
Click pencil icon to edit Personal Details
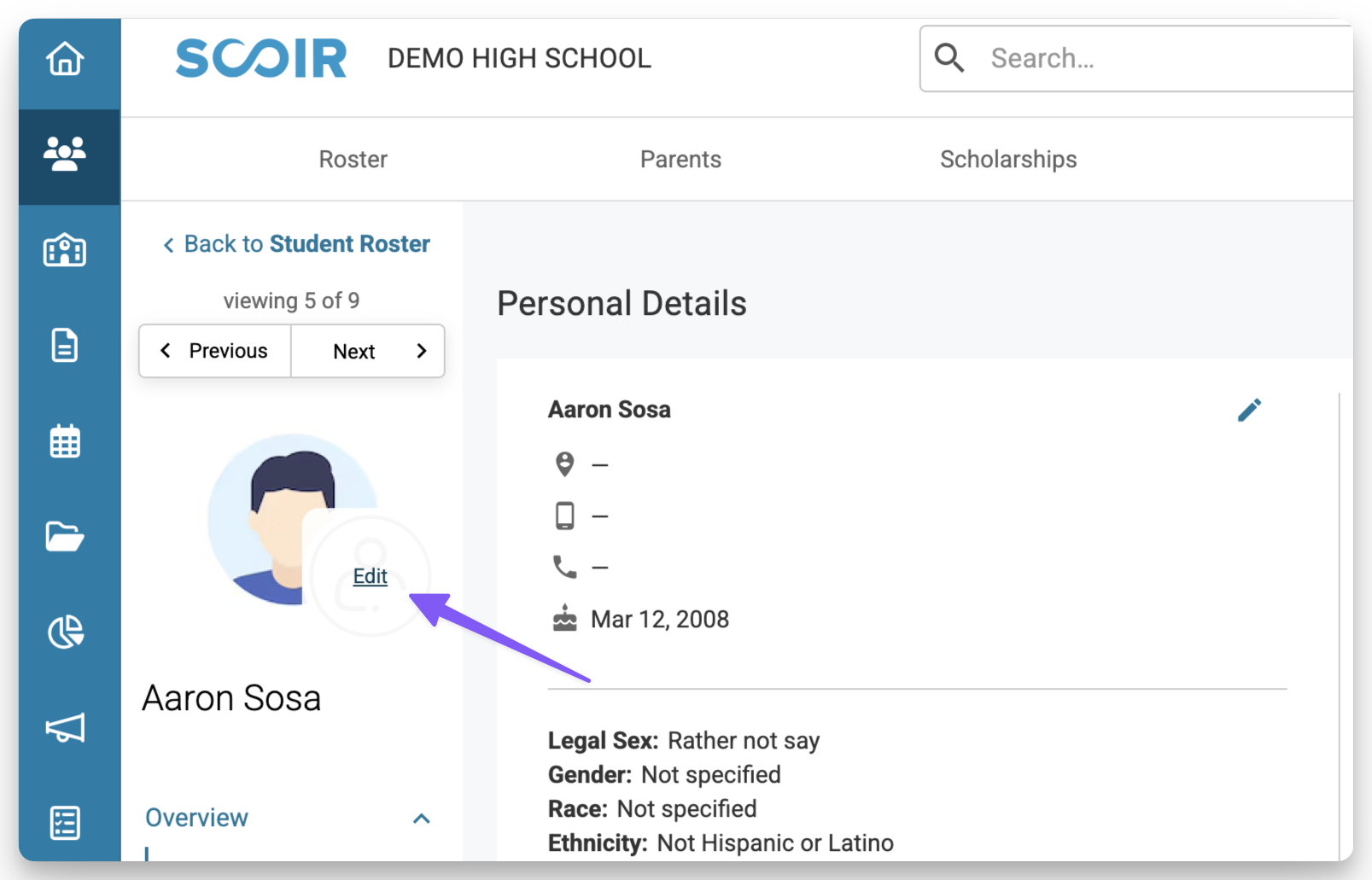point(1249,411)
